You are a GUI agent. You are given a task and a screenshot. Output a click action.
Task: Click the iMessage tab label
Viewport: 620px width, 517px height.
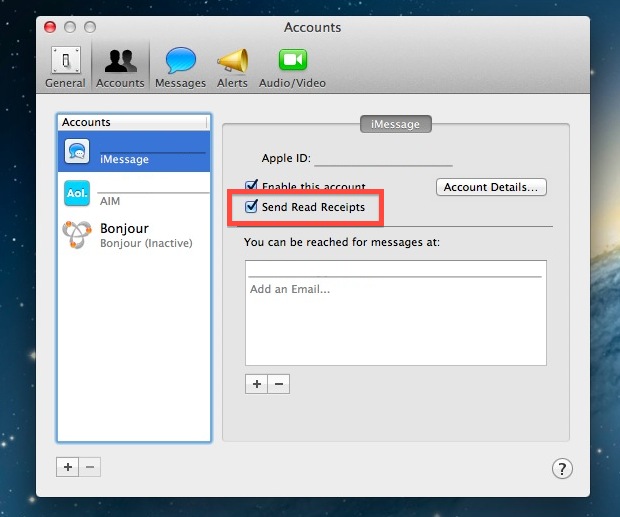(x=395, y=124)
